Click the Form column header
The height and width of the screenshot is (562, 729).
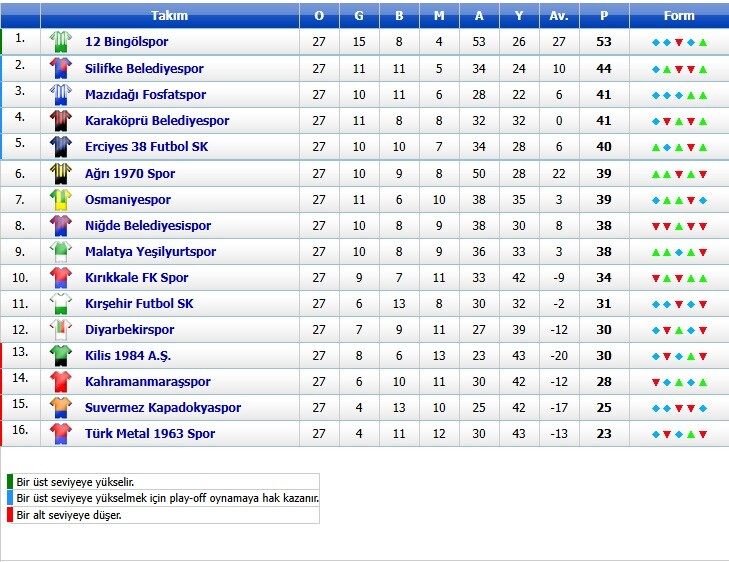click(679, 16)
